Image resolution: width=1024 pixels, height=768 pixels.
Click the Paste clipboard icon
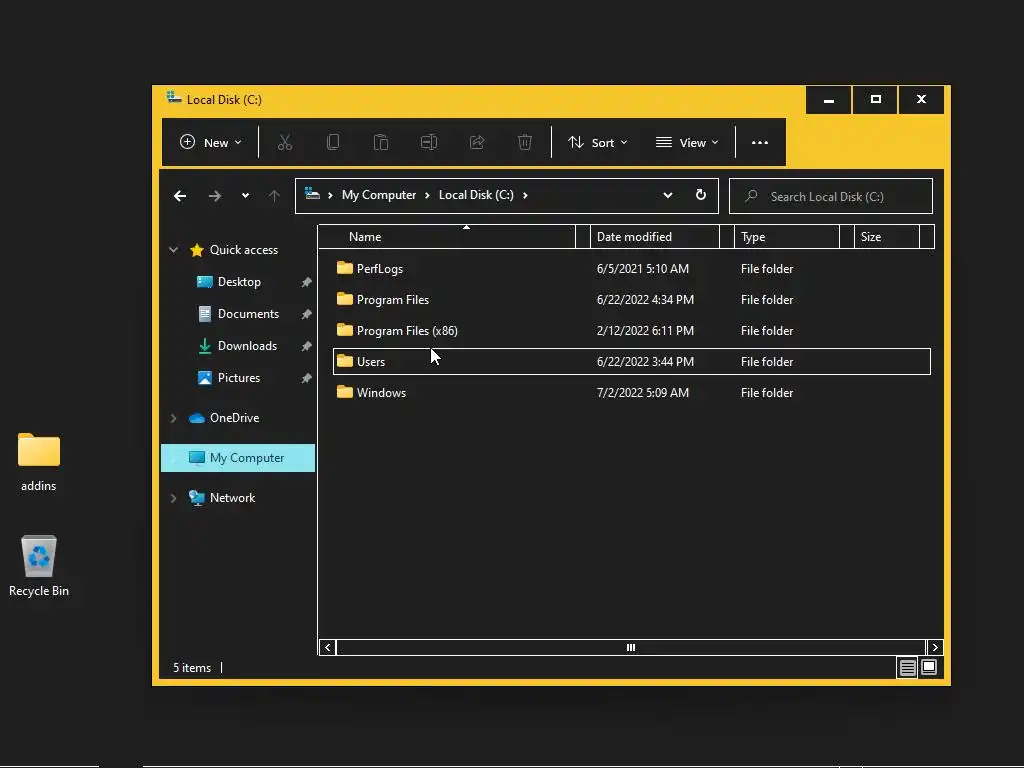pos(381,142)
